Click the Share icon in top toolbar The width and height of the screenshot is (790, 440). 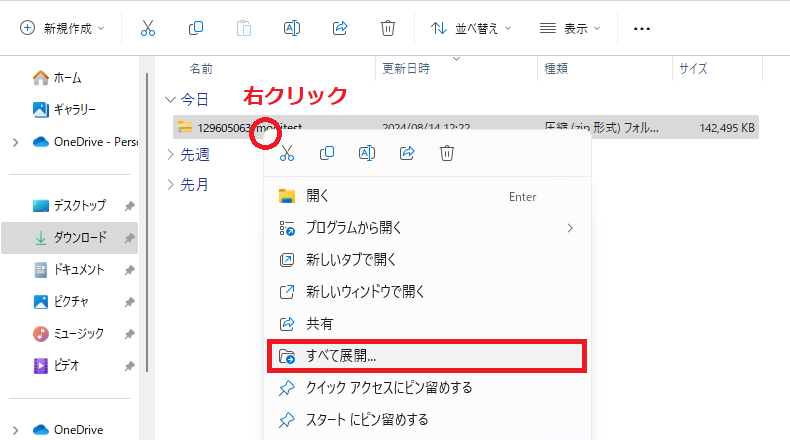(340, 28)
